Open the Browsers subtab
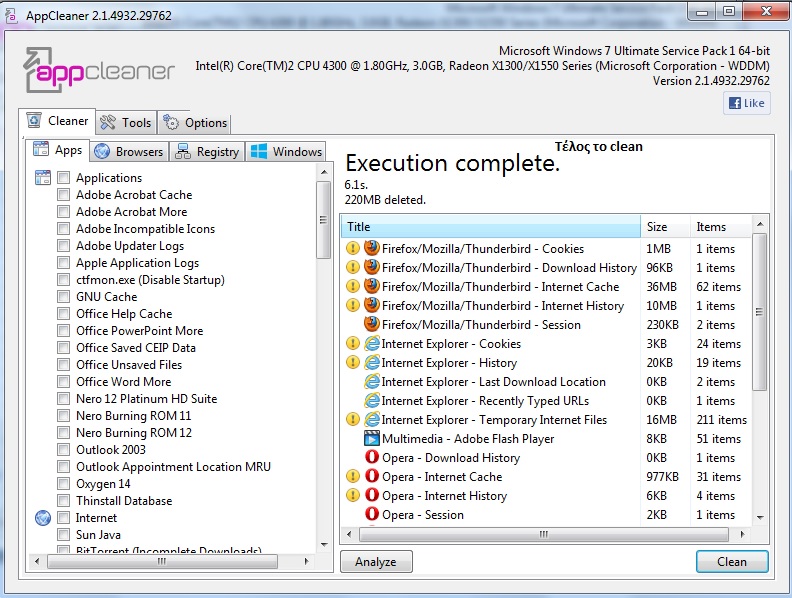The height and width of the screenshot is (598, 792). [129, 152]
